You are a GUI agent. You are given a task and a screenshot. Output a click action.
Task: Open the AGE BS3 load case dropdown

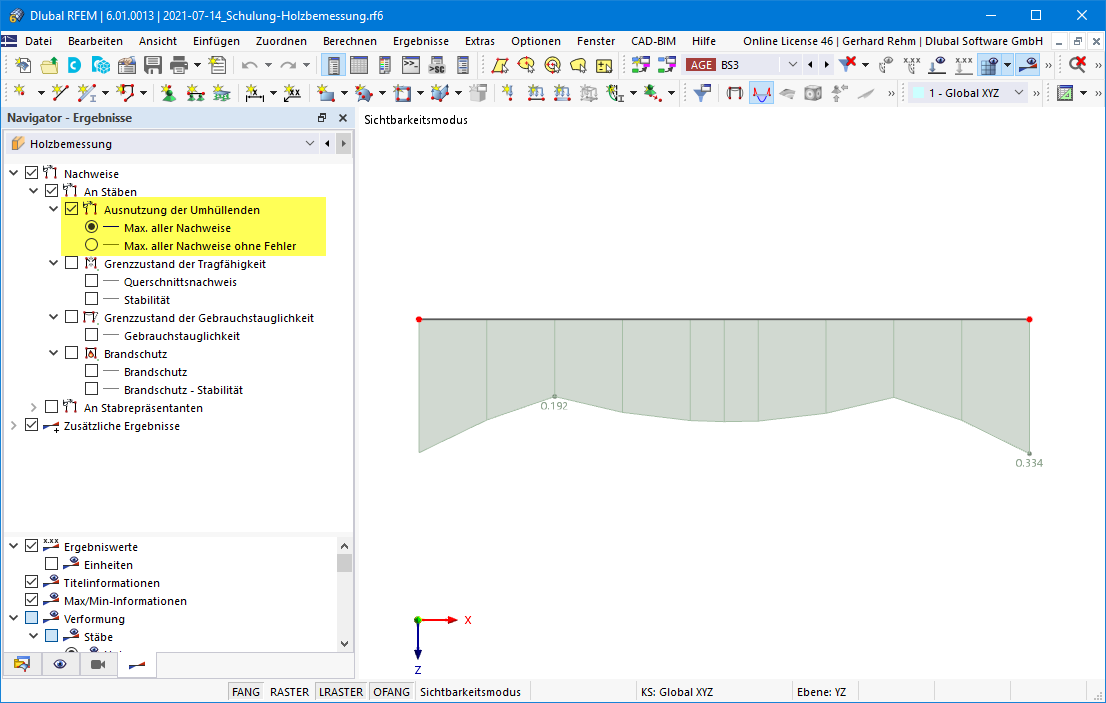click(x=792, y=65)
